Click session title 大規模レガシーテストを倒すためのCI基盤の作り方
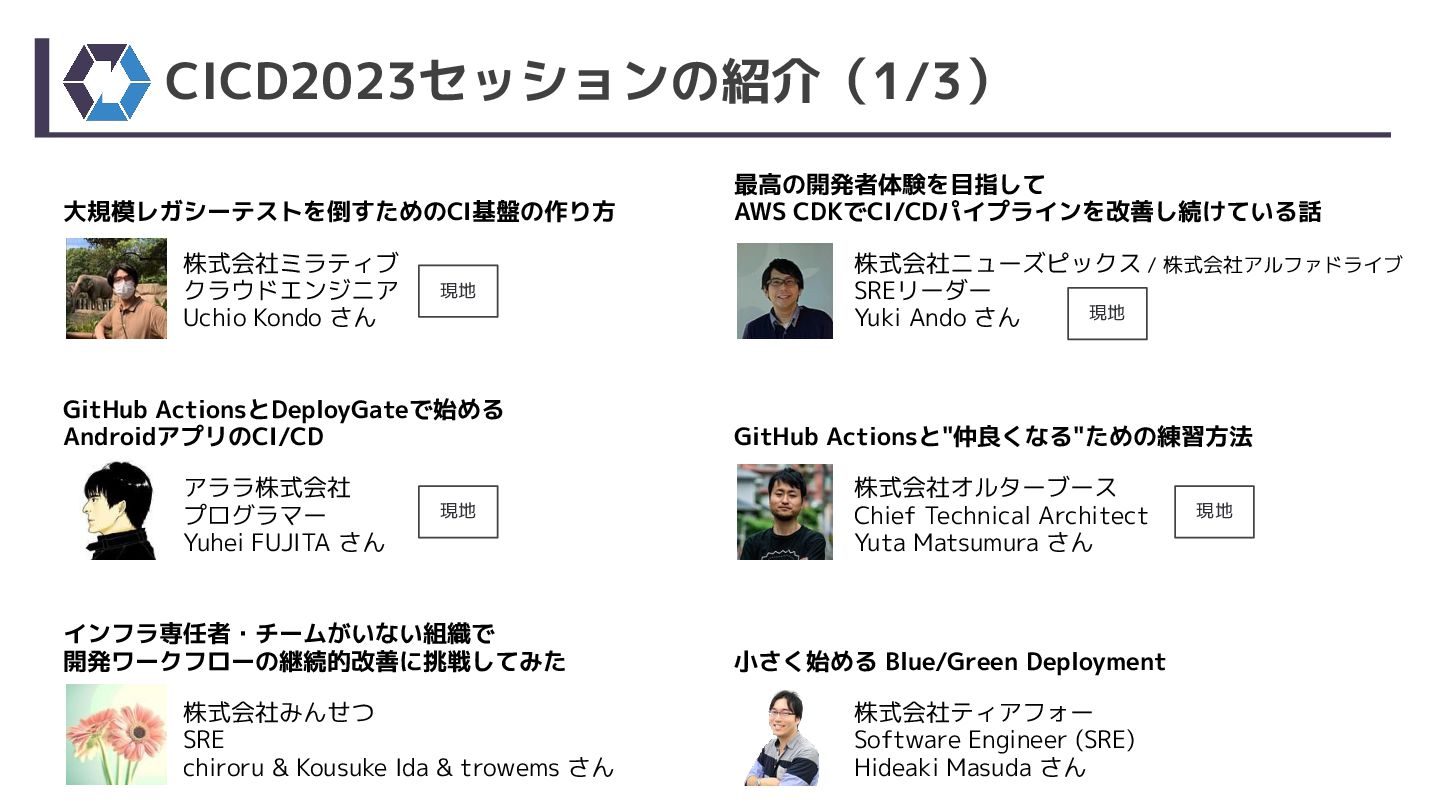This screenshot has width=1440, height=810. coord(339,212)
